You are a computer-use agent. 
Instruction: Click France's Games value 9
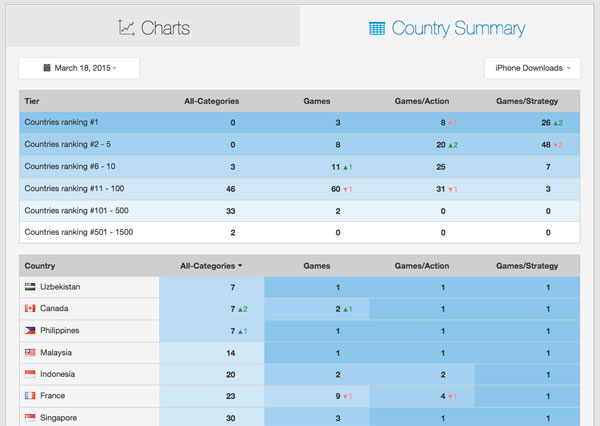point(338,397)
